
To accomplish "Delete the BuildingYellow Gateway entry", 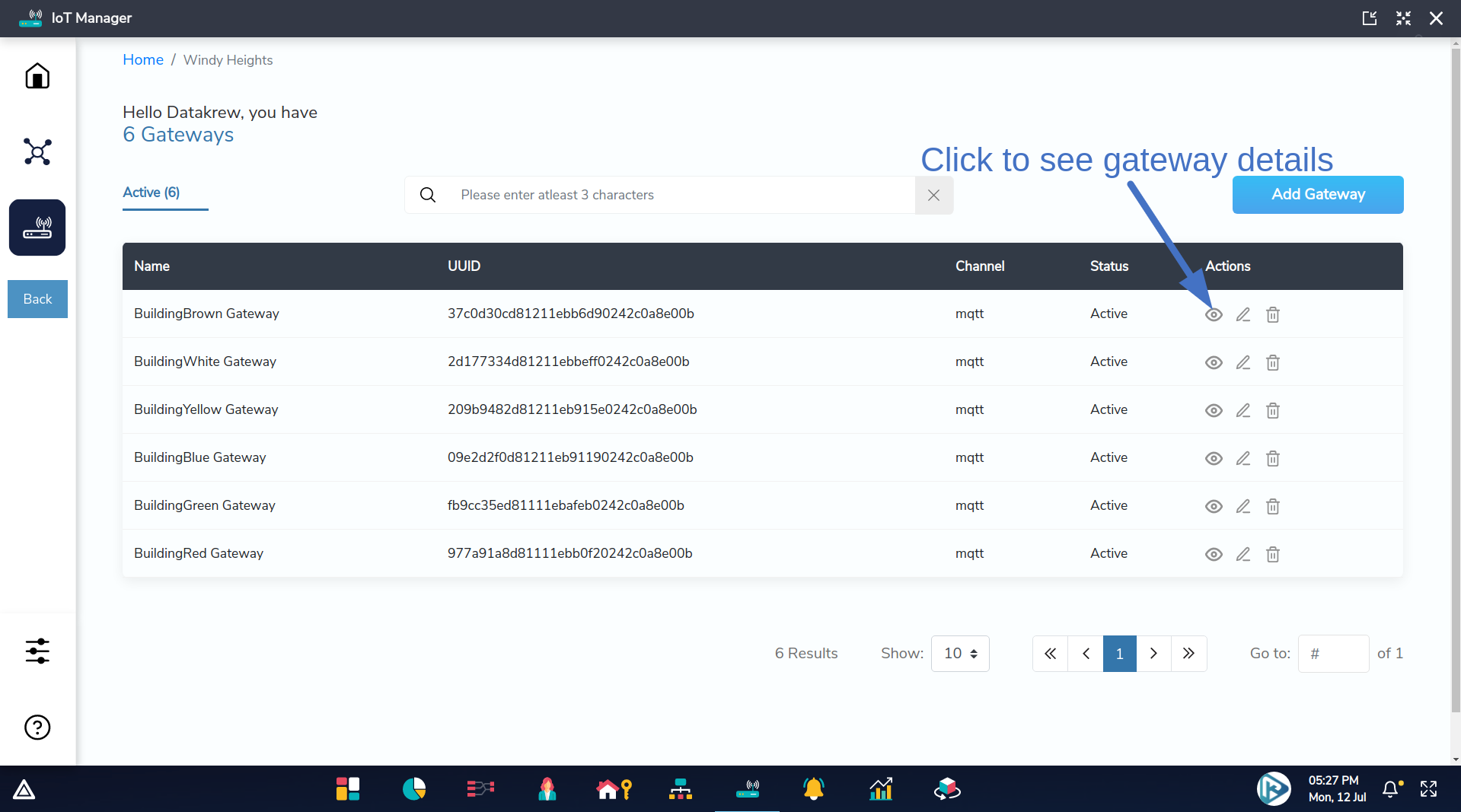I will (1273, 410).
